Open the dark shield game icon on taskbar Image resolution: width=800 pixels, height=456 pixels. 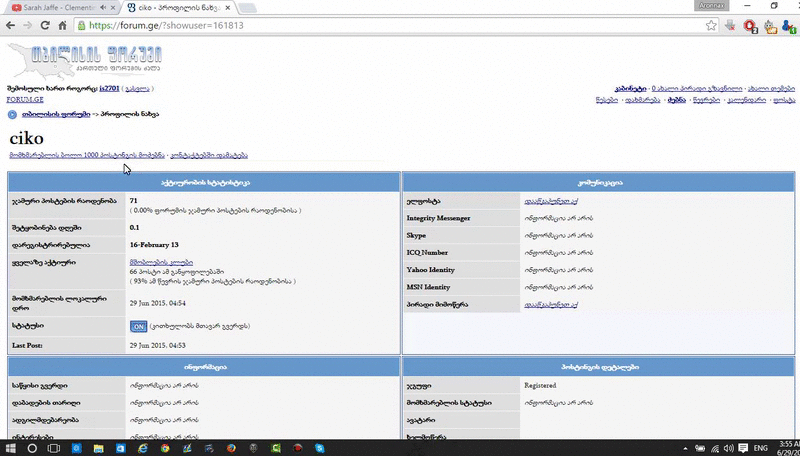pyautogui.click(x=254, y=448)
